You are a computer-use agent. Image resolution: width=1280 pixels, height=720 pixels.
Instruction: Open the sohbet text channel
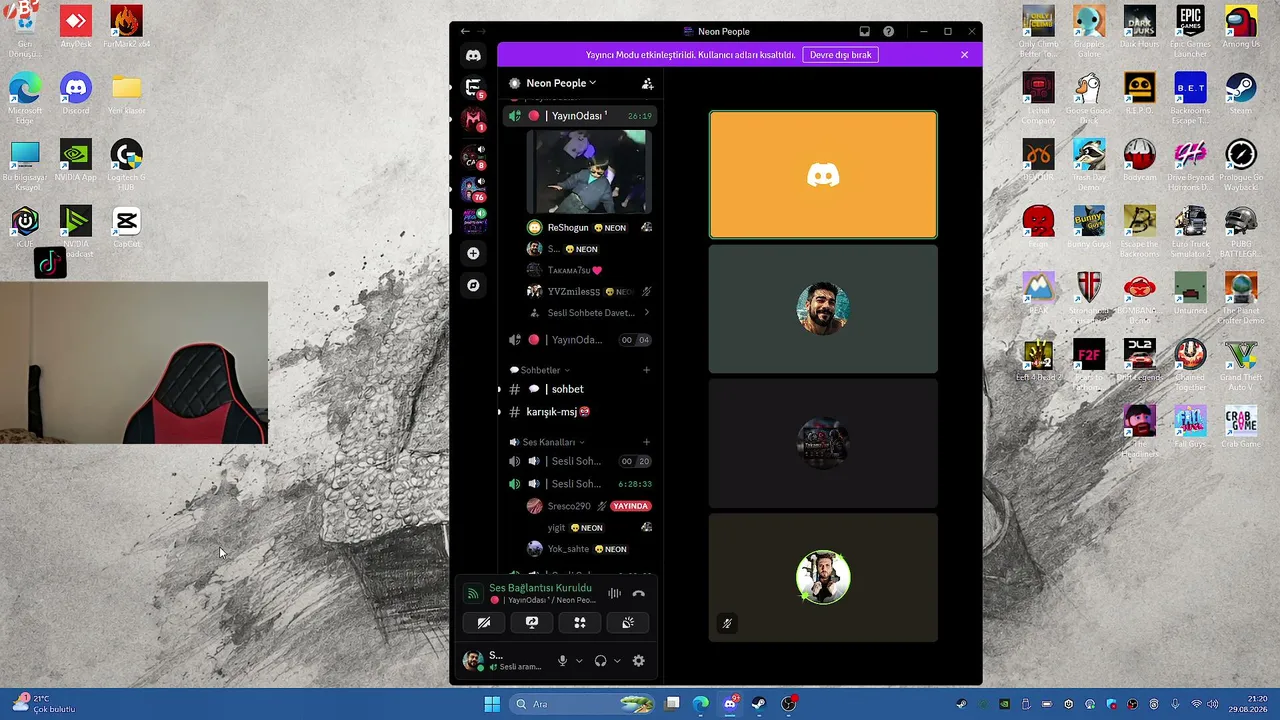pos(580,389)
